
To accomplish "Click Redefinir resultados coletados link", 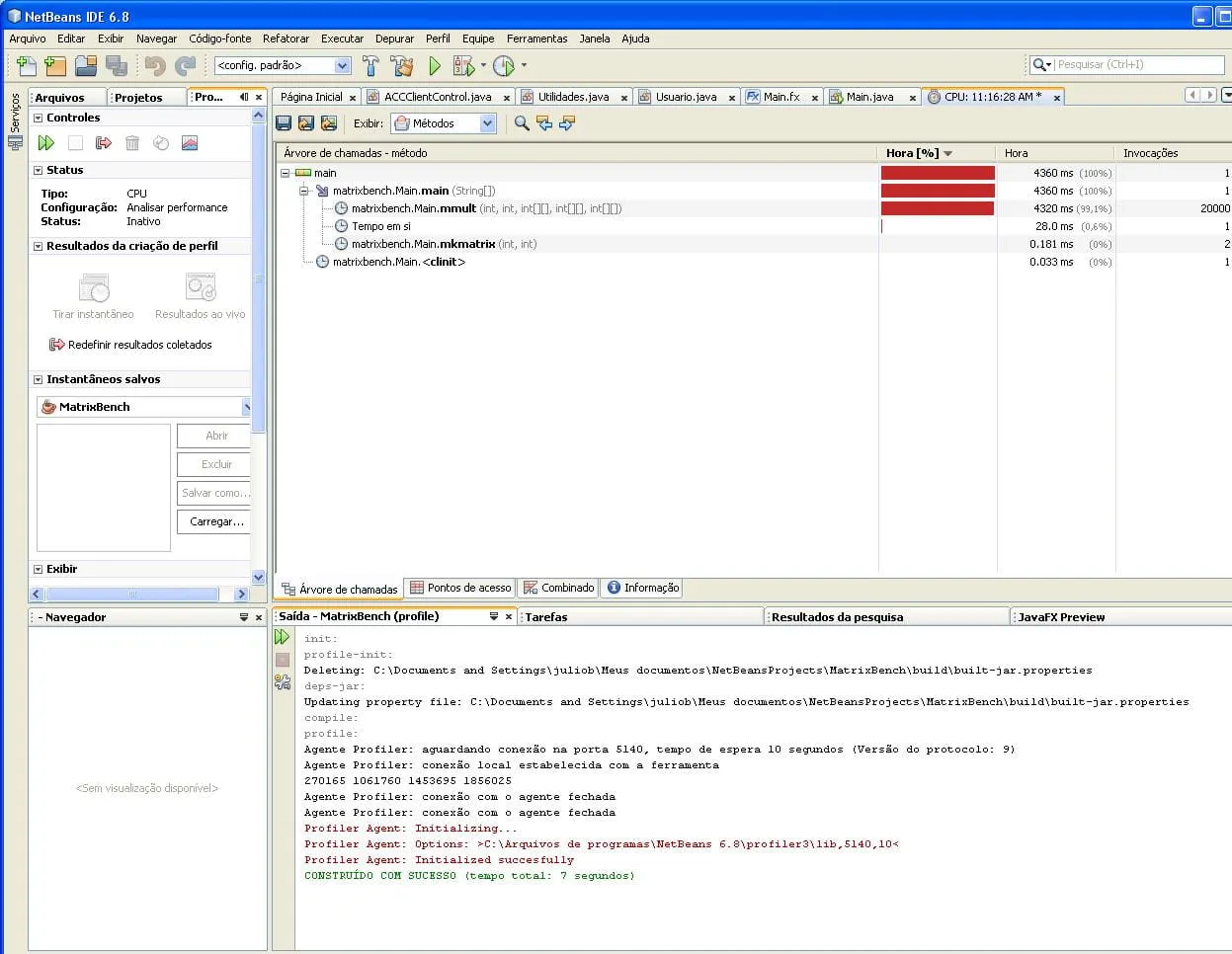I will point(139,345).
